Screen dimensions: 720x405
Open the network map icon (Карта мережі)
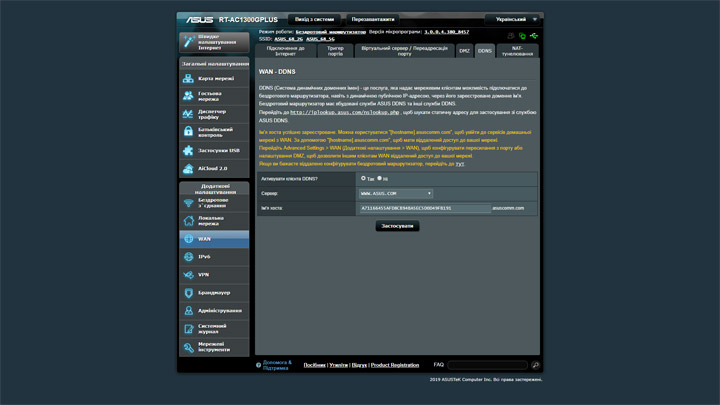coord(188,79)
